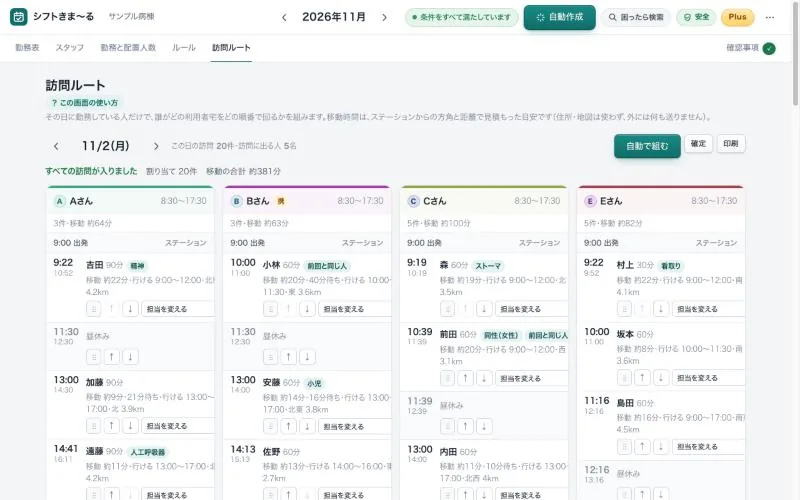Image resolution: width=800 pixels, height=500 pixels.
Task: Click the down arrow on 小林 visit
Action: pyautogui.click(x=307, y=309)
